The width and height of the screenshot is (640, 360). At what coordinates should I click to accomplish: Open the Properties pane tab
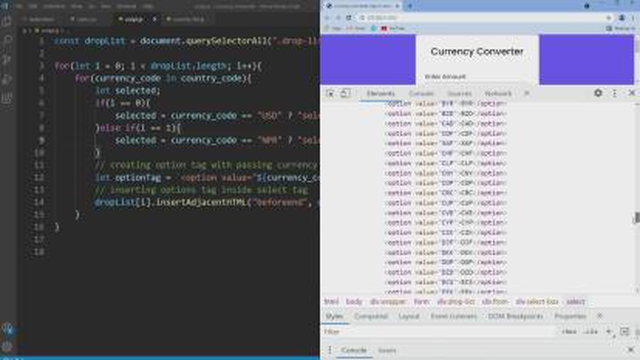pyautogui.click(x=570, y=316)
